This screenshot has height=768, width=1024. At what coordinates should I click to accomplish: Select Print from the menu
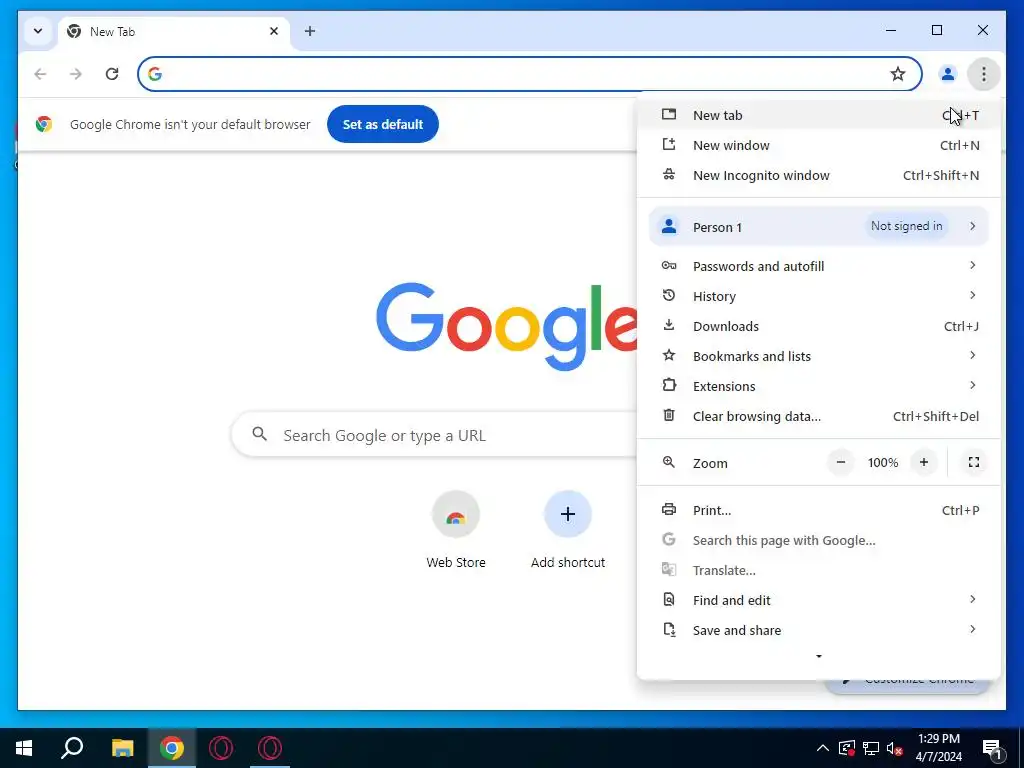(818, 510)
